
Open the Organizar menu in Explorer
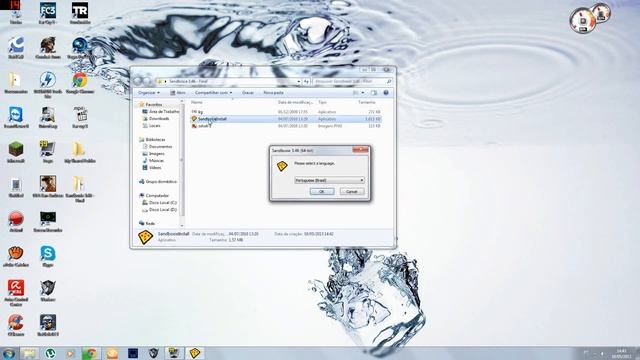(149, 93)
